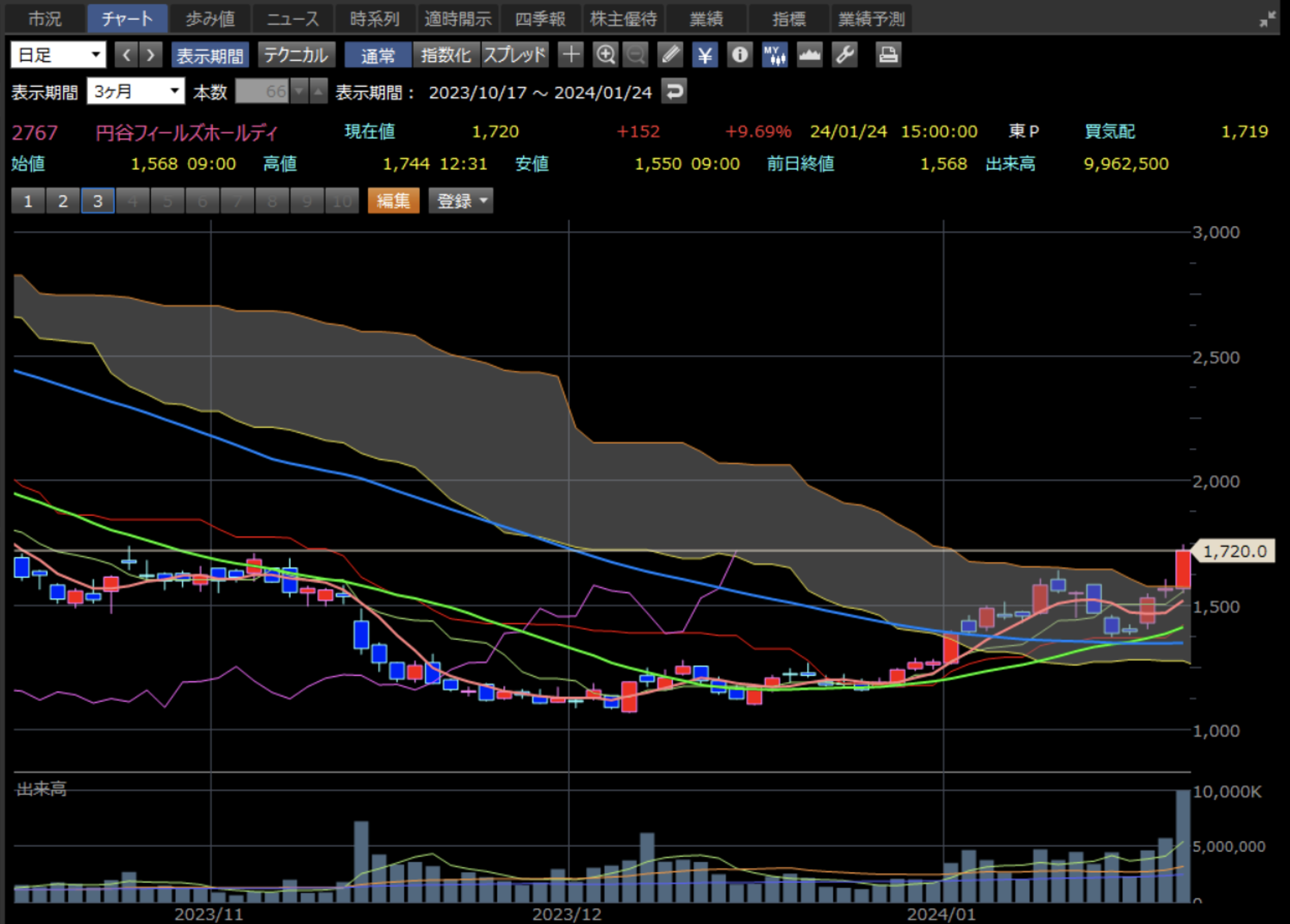Click the printer icon

(x=888, y=55)
